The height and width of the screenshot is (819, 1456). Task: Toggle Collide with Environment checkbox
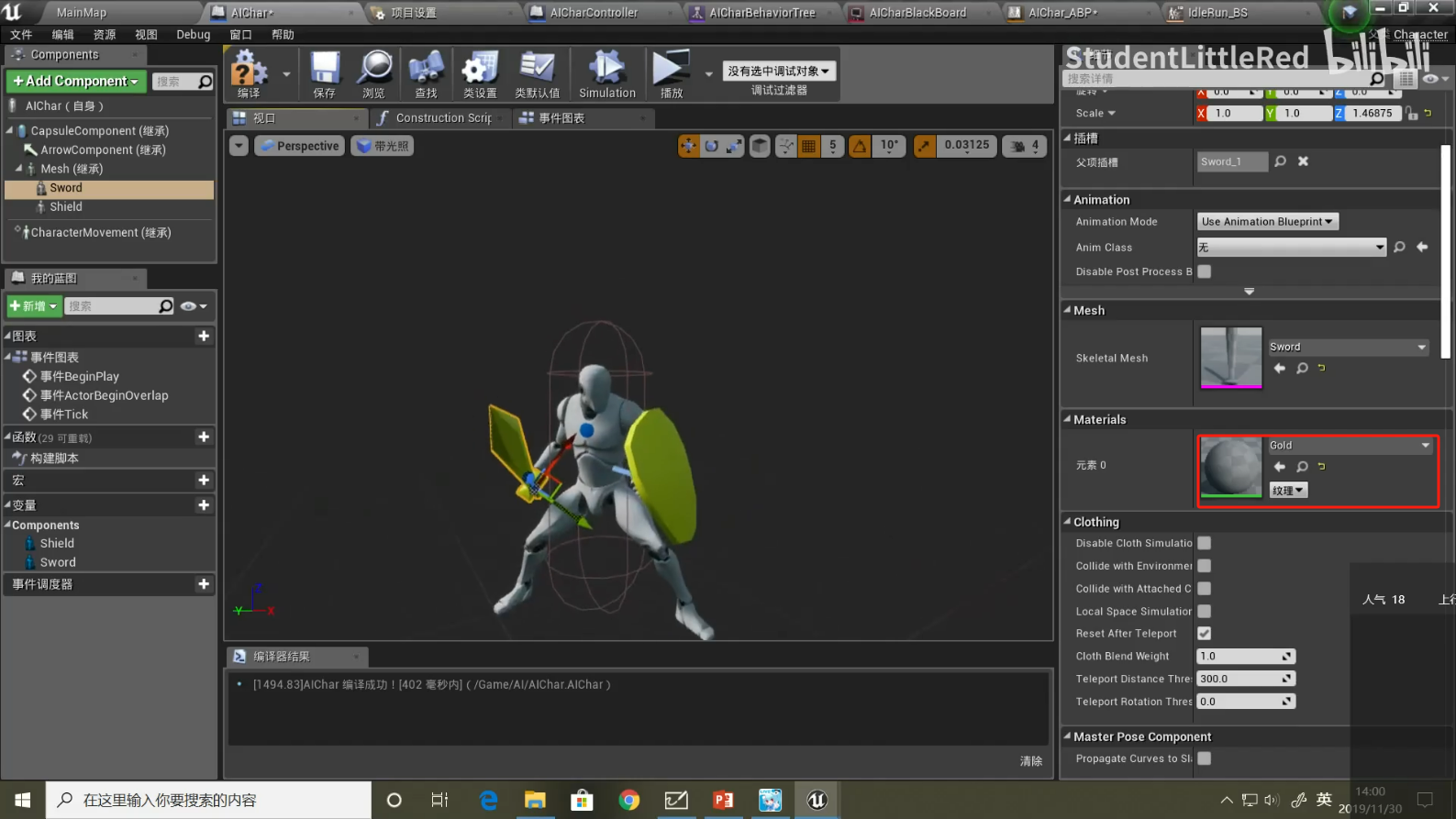coord(1205,566)
